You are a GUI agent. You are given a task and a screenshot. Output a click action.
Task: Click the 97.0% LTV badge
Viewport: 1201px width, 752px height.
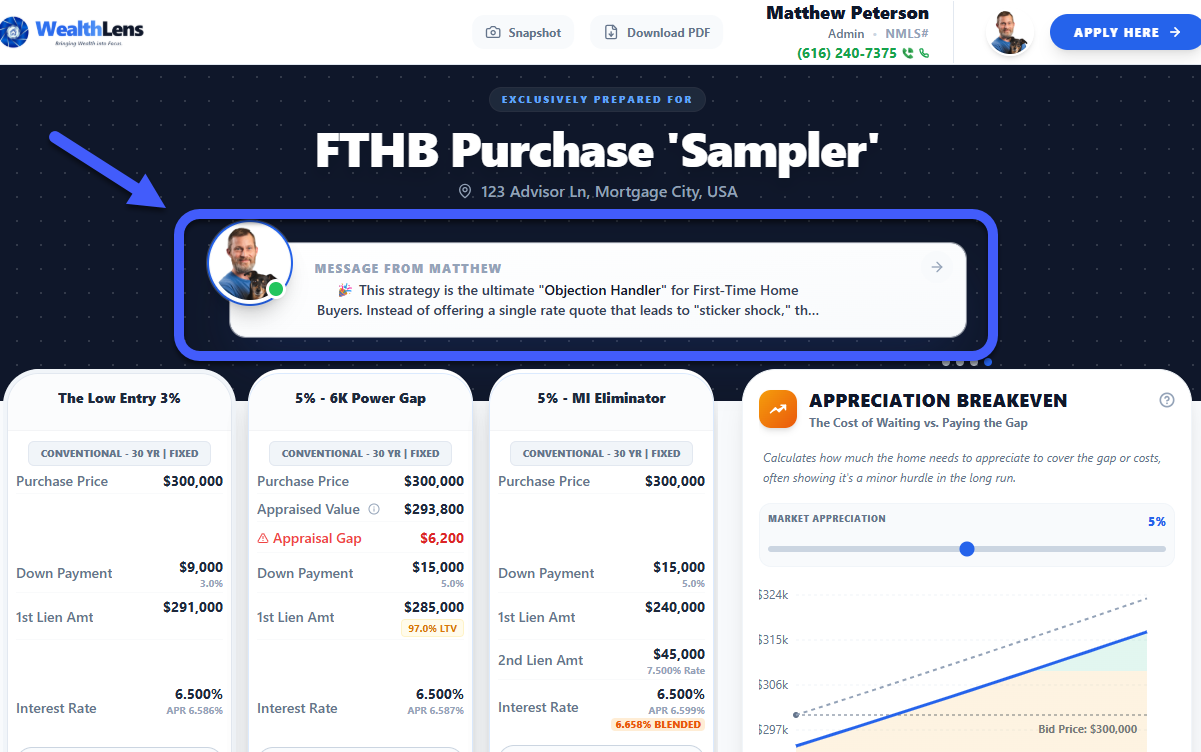(433, 629)
